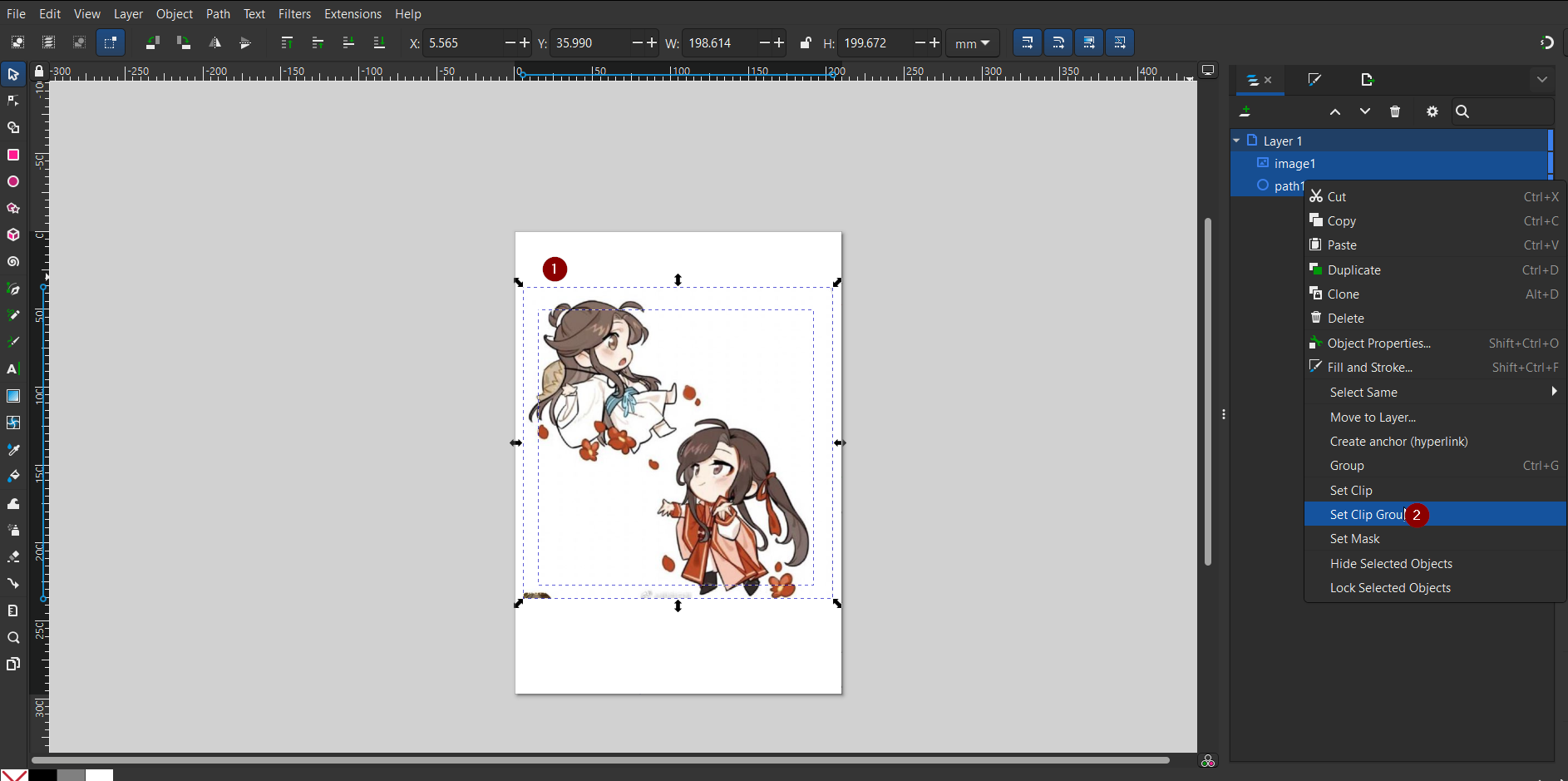Select the Zoom magnifier tool
Screen dimensions: 1568x781
point(13,638)
